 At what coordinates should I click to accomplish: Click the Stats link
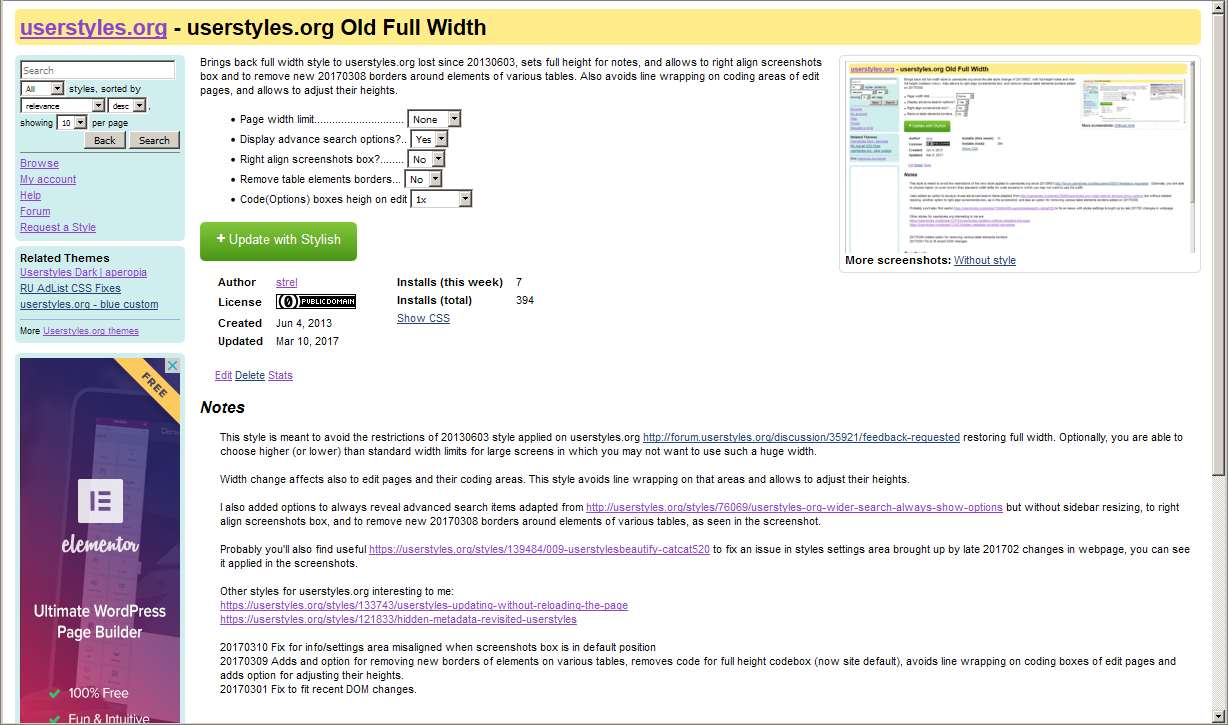(x=280, y=375)
